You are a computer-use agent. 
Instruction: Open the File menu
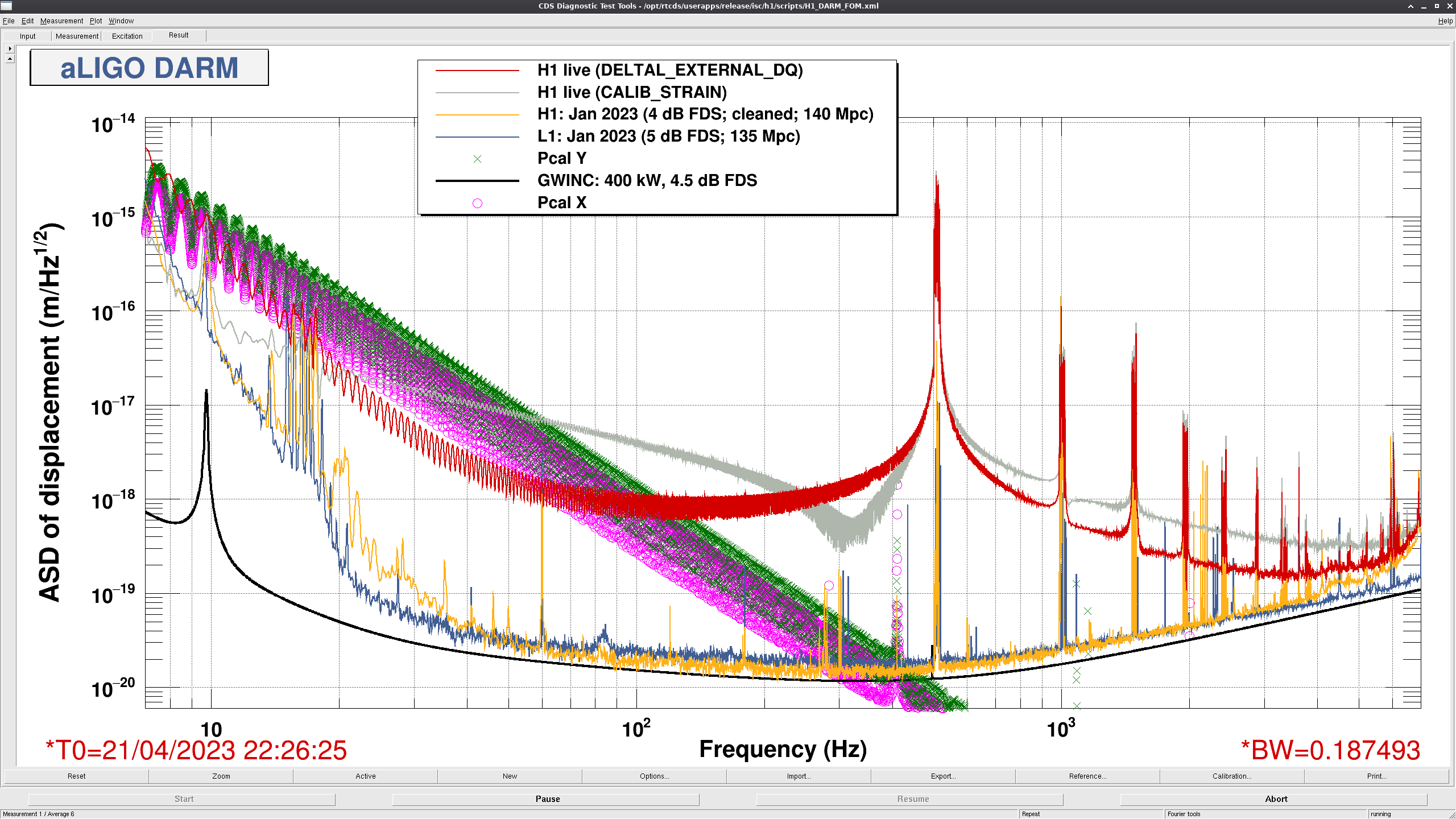pos(9,20)
